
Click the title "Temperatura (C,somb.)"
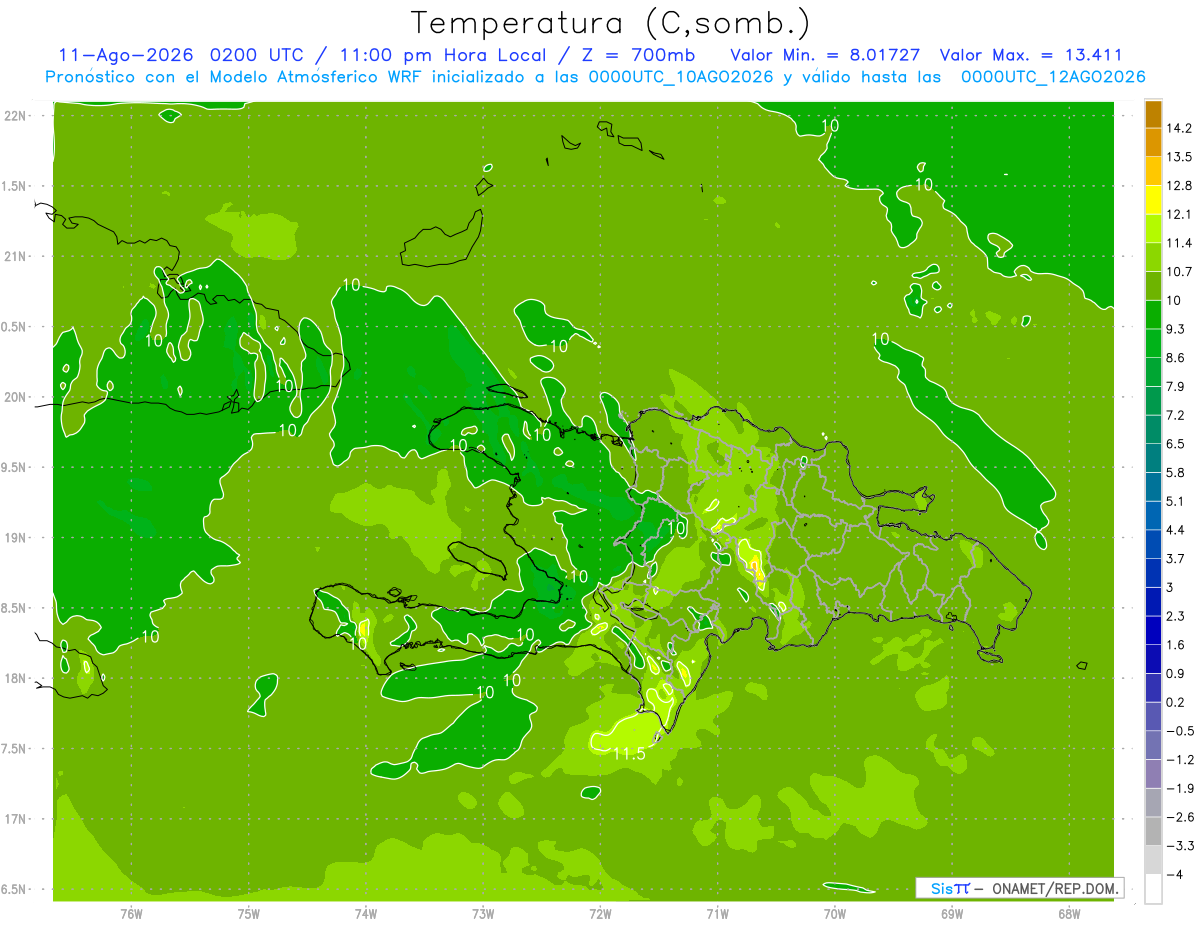pyautogui.click(x=611, y=23)
